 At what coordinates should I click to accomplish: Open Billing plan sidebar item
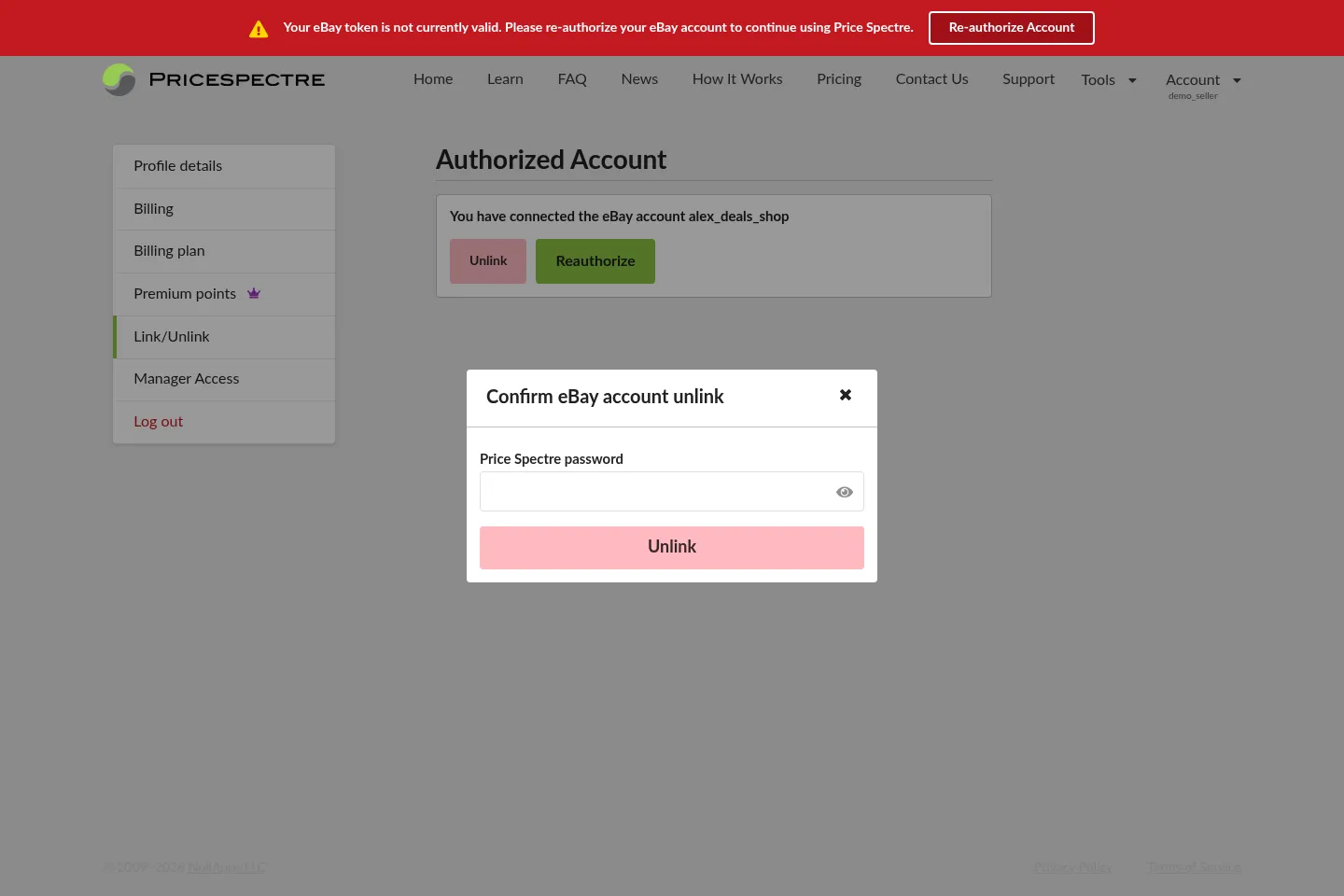[224, 251]
